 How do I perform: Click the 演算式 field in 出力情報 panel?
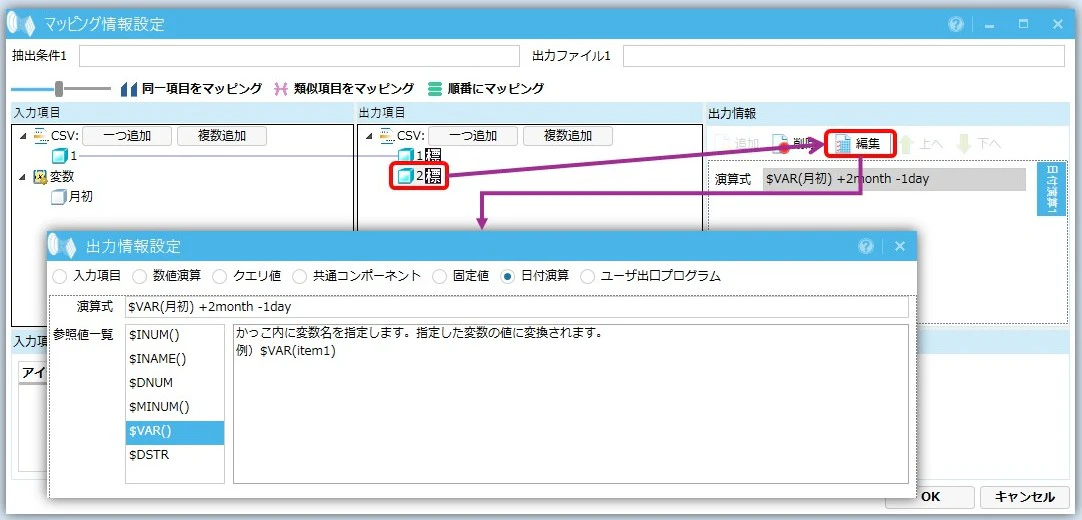[x=894, y=179]
